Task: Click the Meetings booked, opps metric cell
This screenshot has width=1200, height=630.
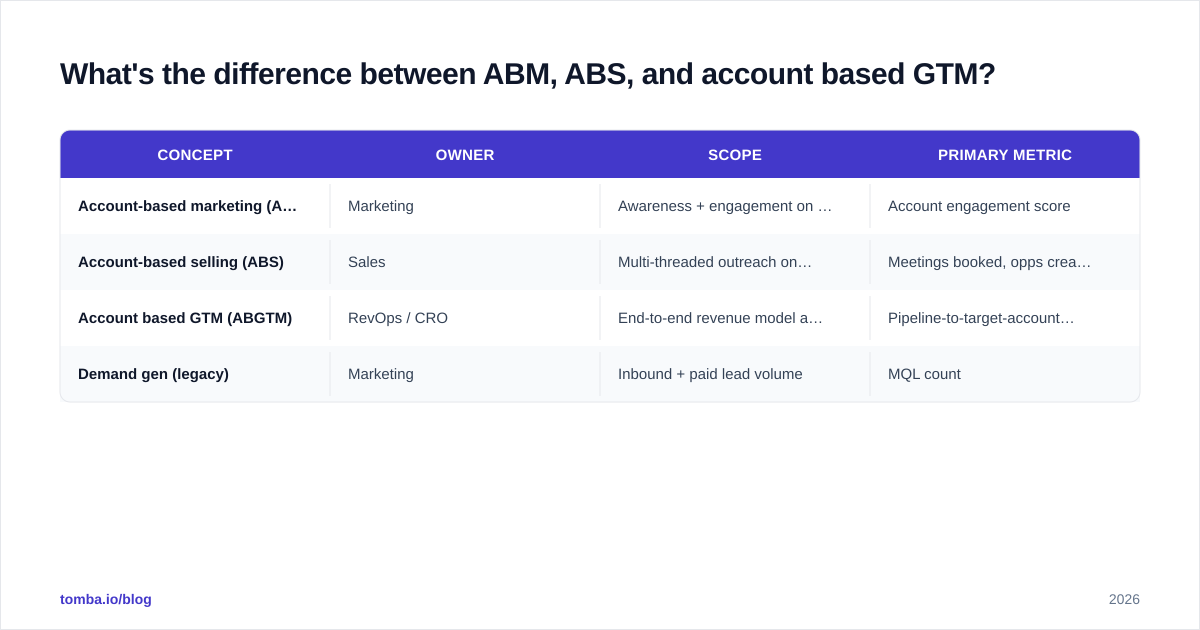Action: pos(1005,262)
